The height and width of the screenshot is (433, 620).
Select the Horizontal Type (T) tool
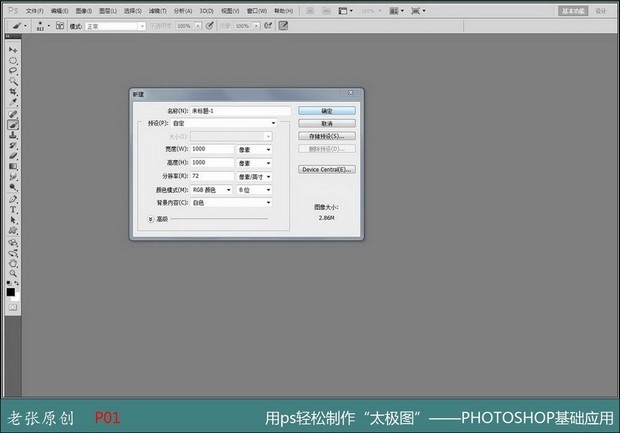point(13,210)
